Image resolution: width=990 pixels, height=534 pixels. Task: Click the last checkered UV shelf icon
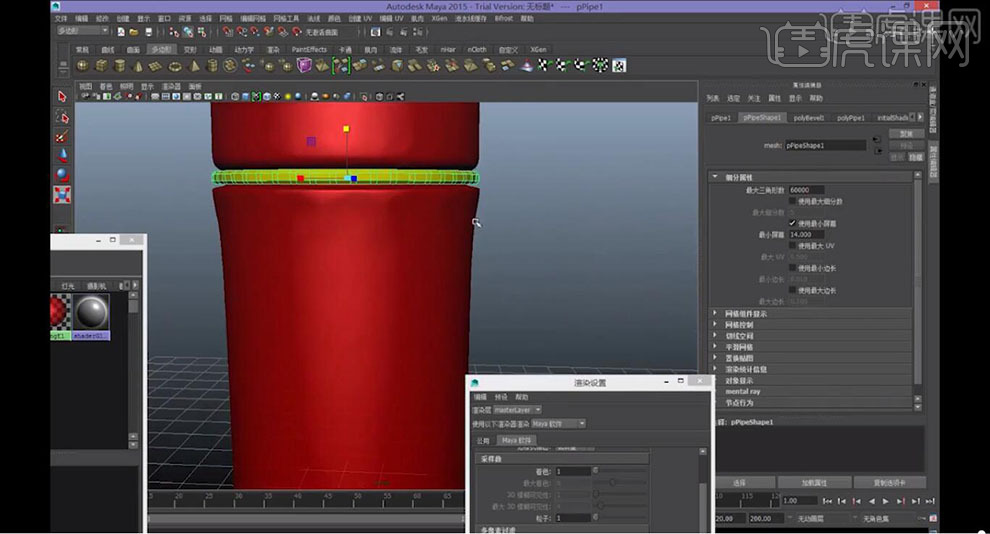pos(619,65)
